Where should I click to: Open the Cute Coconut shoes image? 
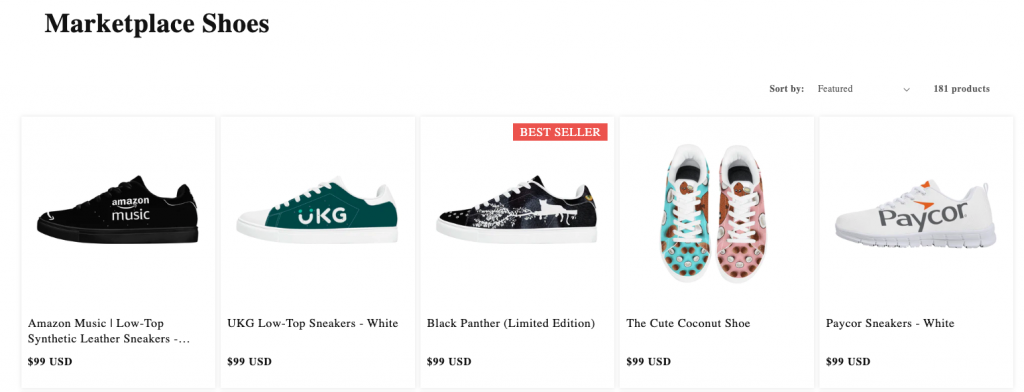(716, 212)
